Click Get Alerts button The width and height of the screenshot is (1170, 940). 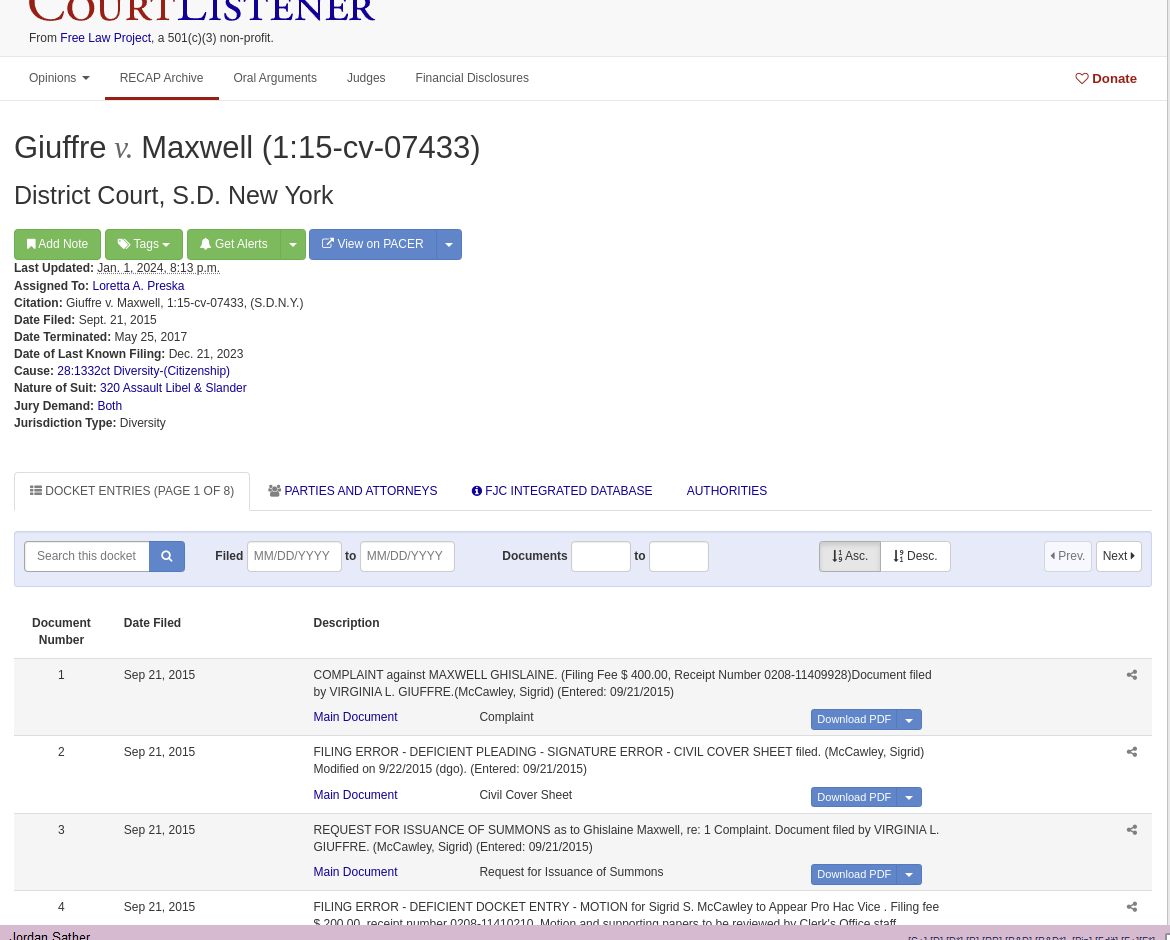pos(234,245)
